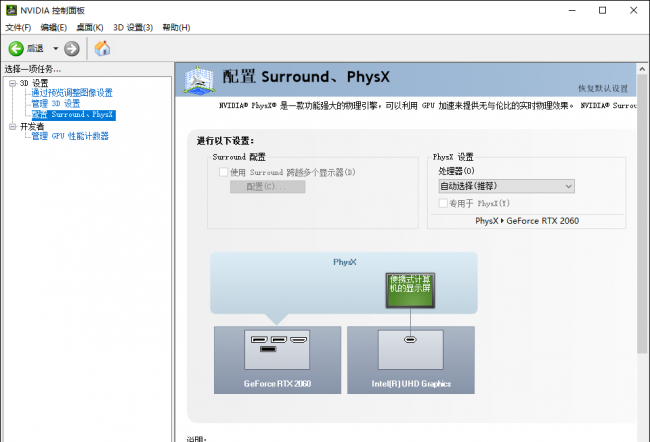Screen dimensions: 650x442
Task: Click the 选择一项任务... heading
Action: tap(32, 69)
